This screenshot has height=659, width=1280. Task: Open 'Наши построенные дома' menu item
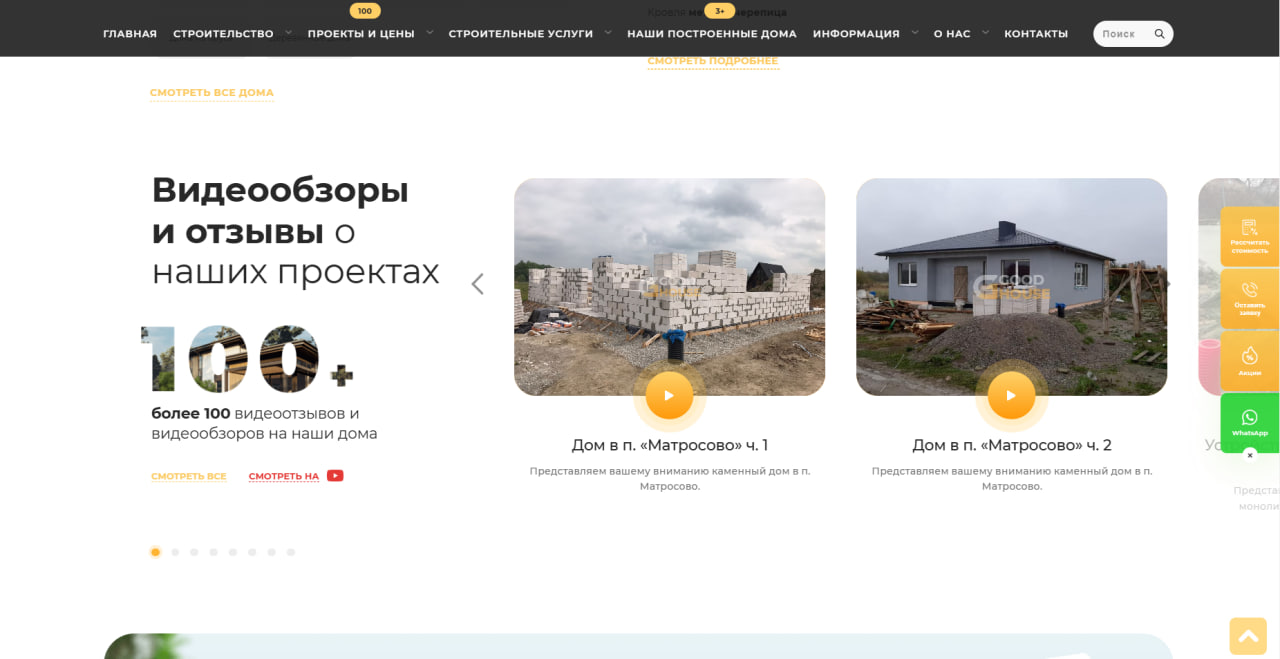tap(712, 34)
